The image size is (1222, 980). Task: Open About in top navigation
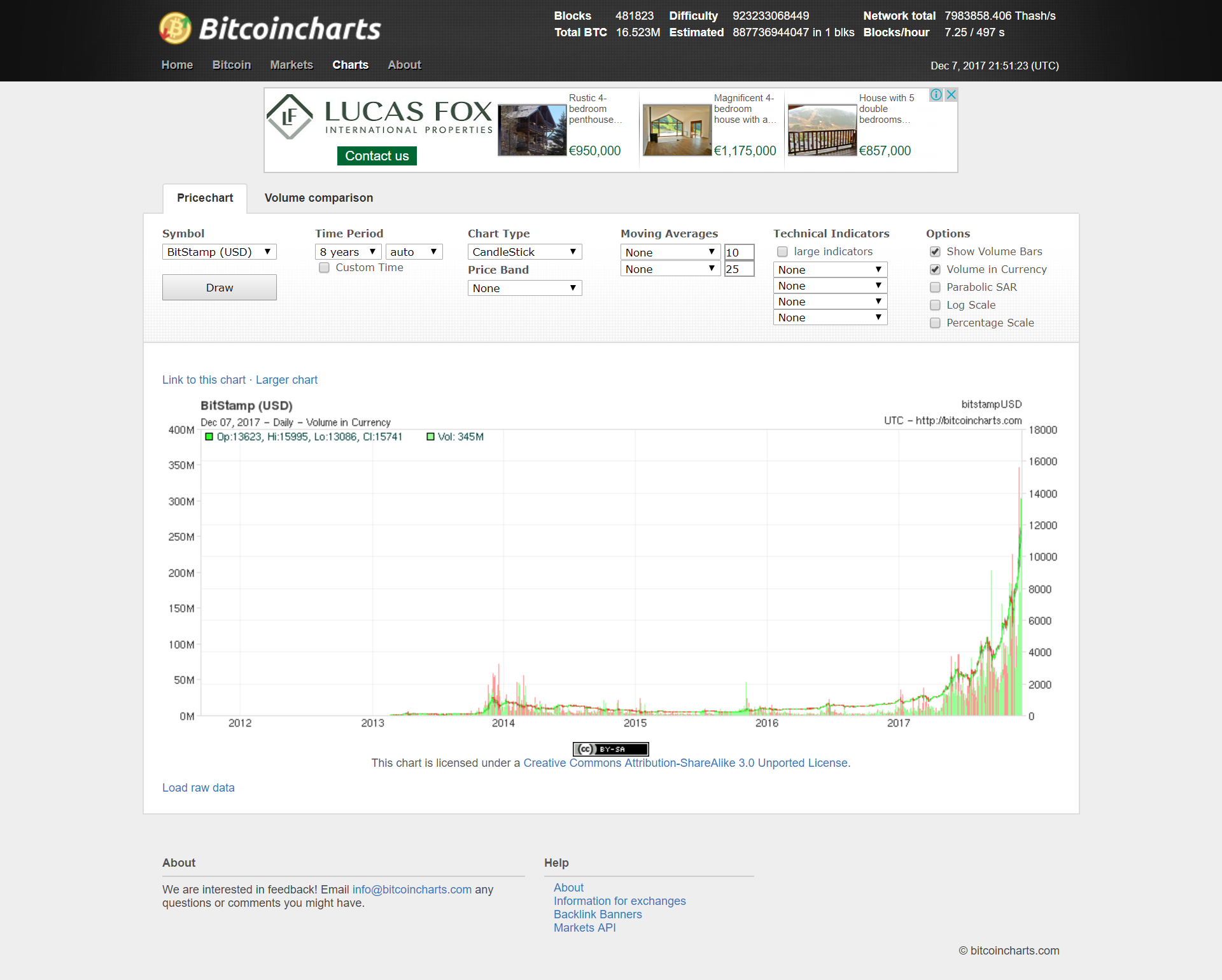coord(405,65)
